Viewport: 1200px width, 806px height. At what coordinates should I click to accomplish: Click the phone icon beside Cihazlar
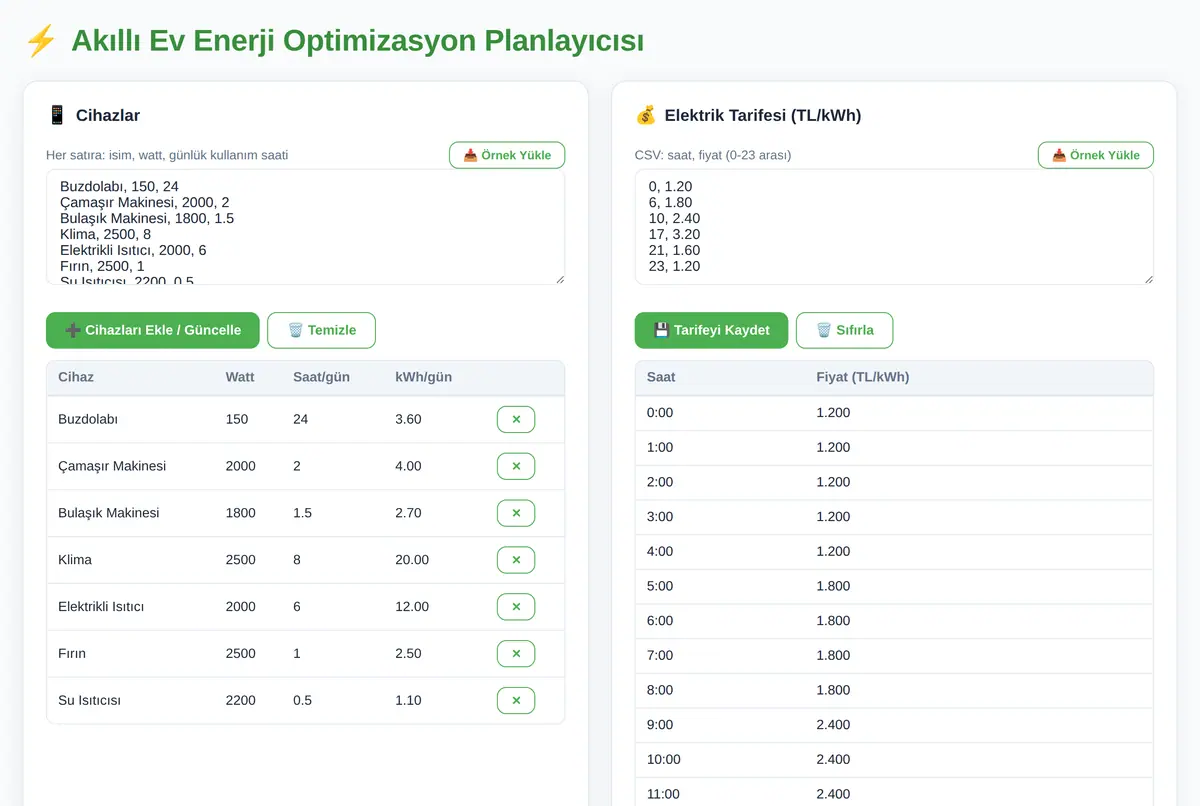[x=57, y=115]
